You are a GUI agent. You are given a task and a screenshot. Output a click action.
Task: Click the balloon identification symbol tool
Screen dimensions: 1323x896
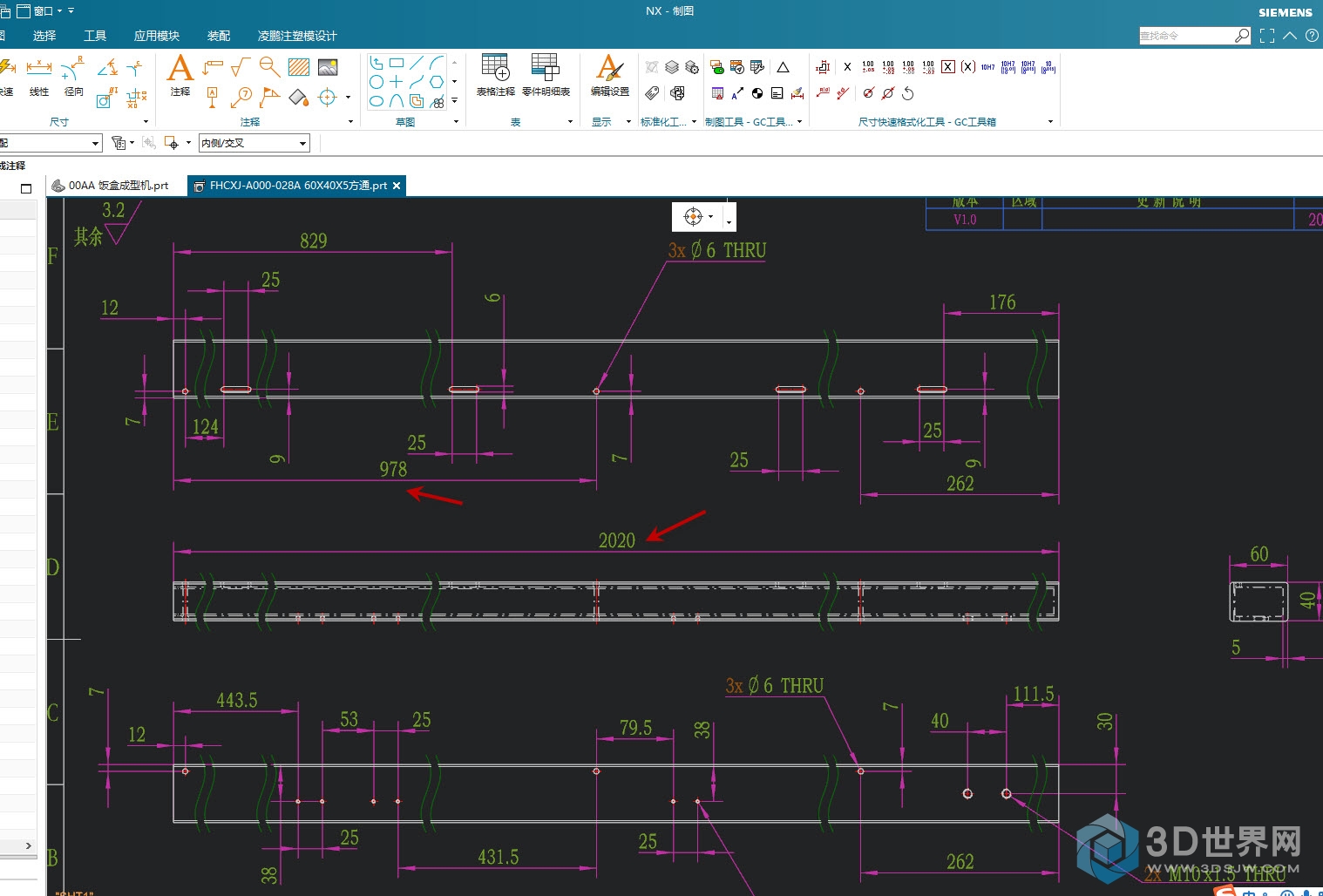pos(241,97)
